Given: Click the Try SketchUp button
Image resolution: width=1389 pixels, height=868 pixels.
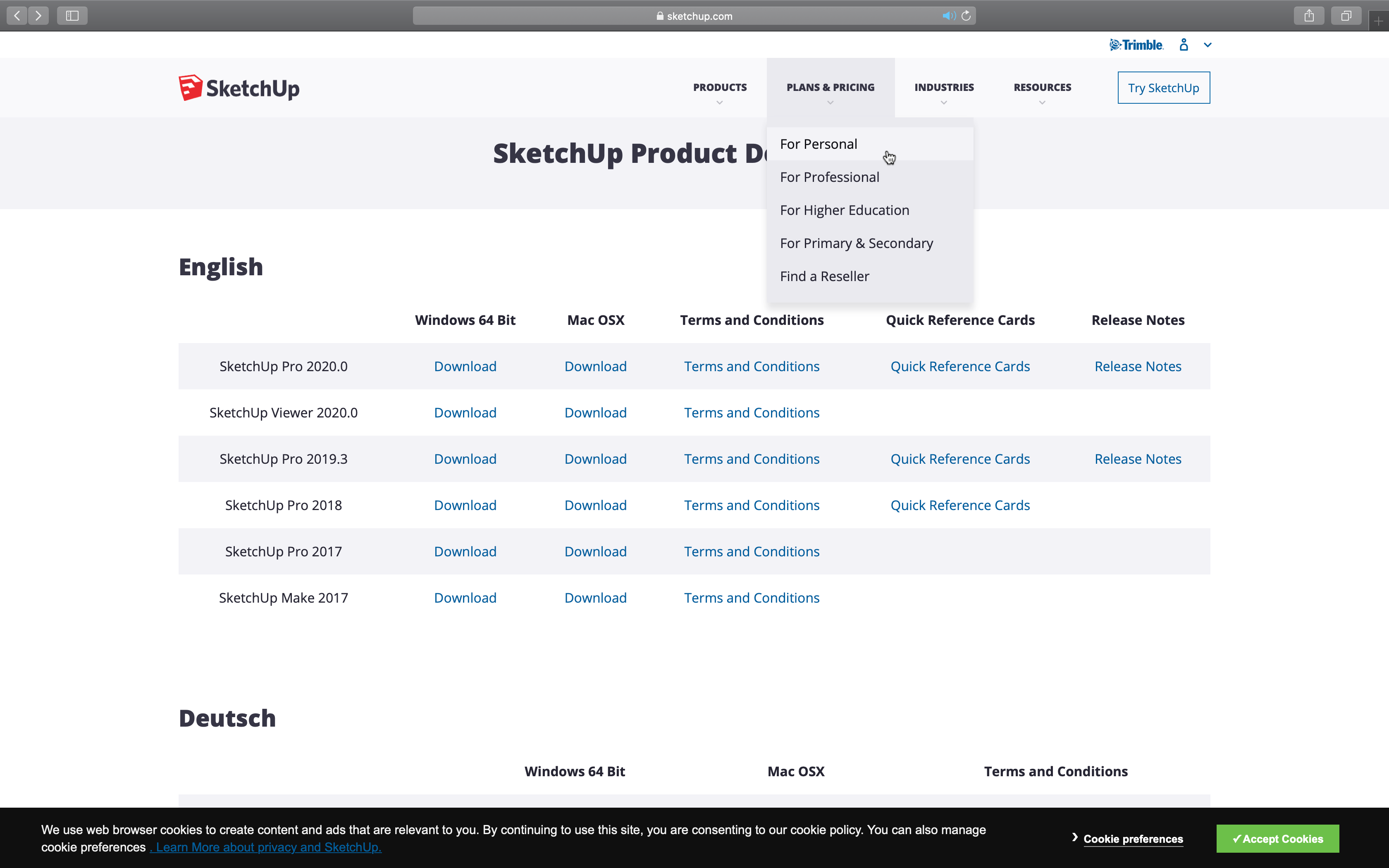Looking at the screenshot, I should [x=1163, y=88].
